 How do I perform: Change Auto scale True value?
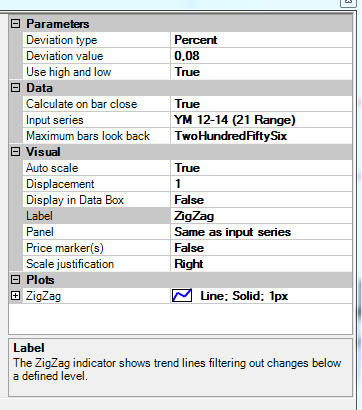coord(261,168)
